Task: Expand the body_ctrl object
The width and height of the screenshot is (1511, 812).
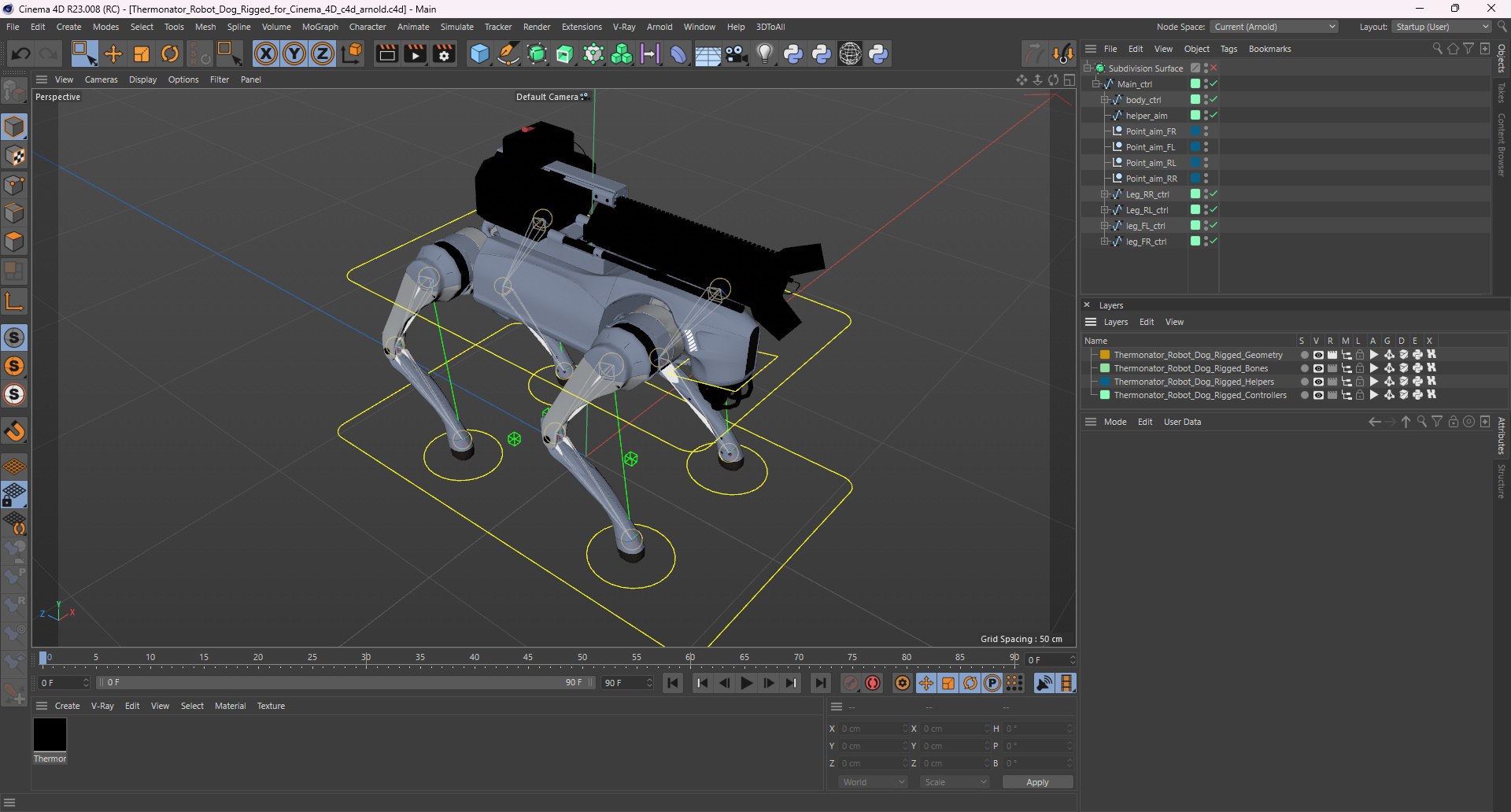Action: coord(1105,100)
